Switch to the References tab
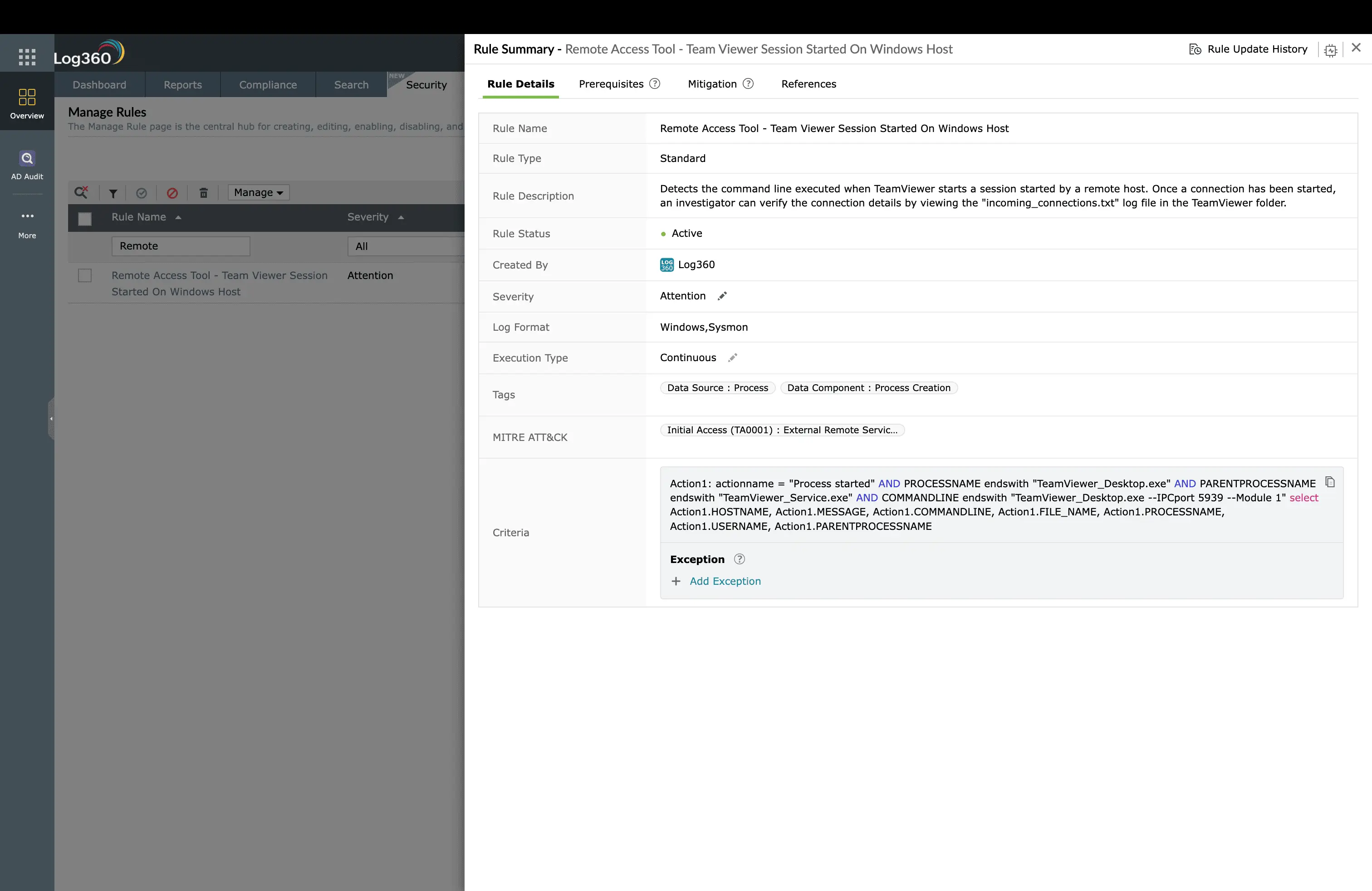1372x891 pixels. coord(809,84)
